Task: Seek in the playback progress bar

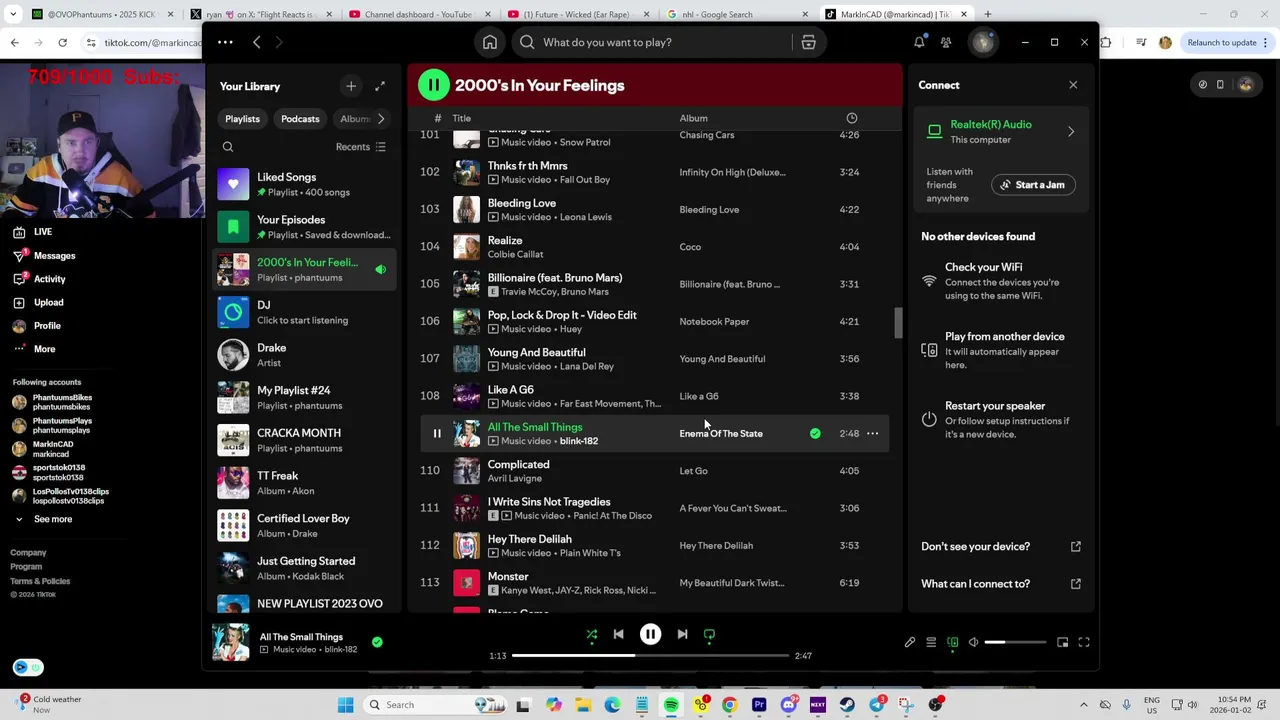Action: click(x=650, y=656)
